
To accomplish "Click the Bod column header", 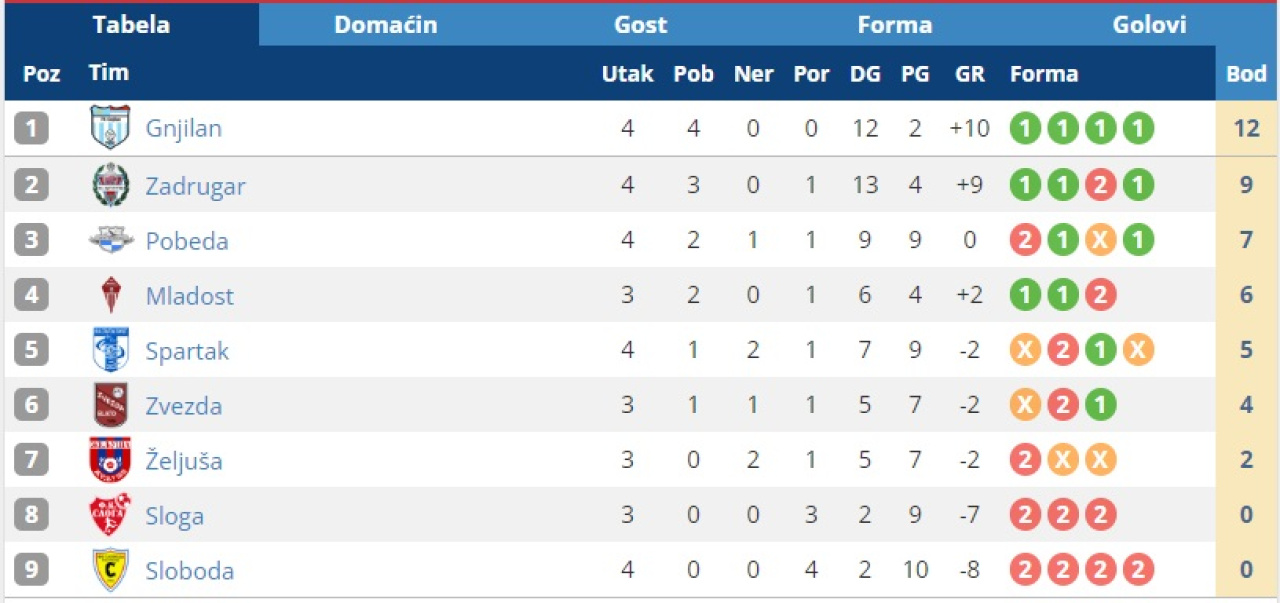I will coord(1246,74).
